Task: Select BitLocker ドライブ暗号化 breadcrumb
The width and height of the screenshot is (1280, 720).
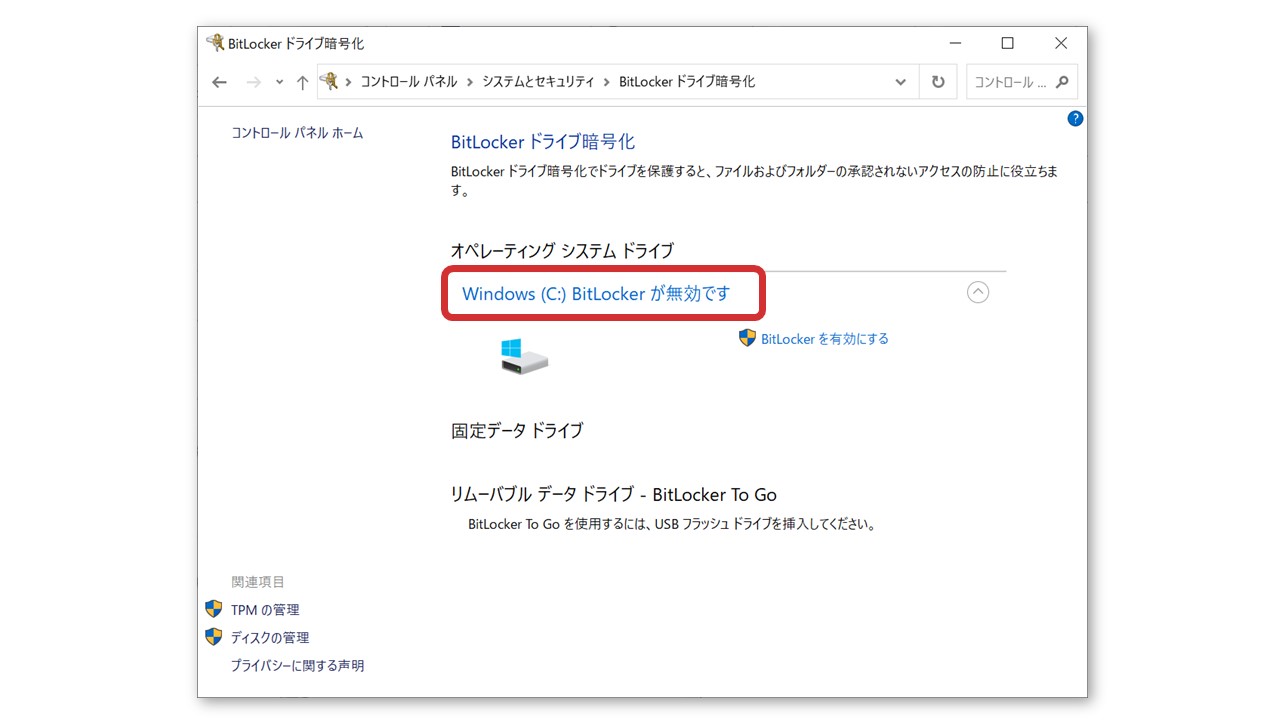Action: [687, 82]
